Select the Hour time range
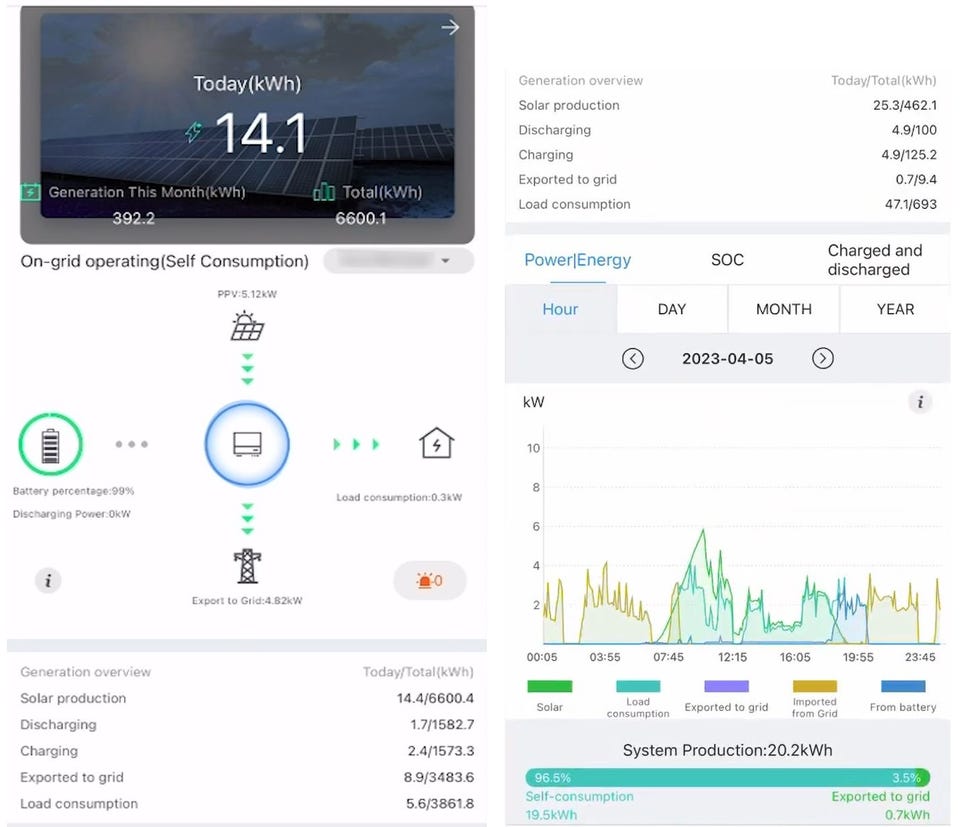The image size is (960, 827). [x=560, y=309]
